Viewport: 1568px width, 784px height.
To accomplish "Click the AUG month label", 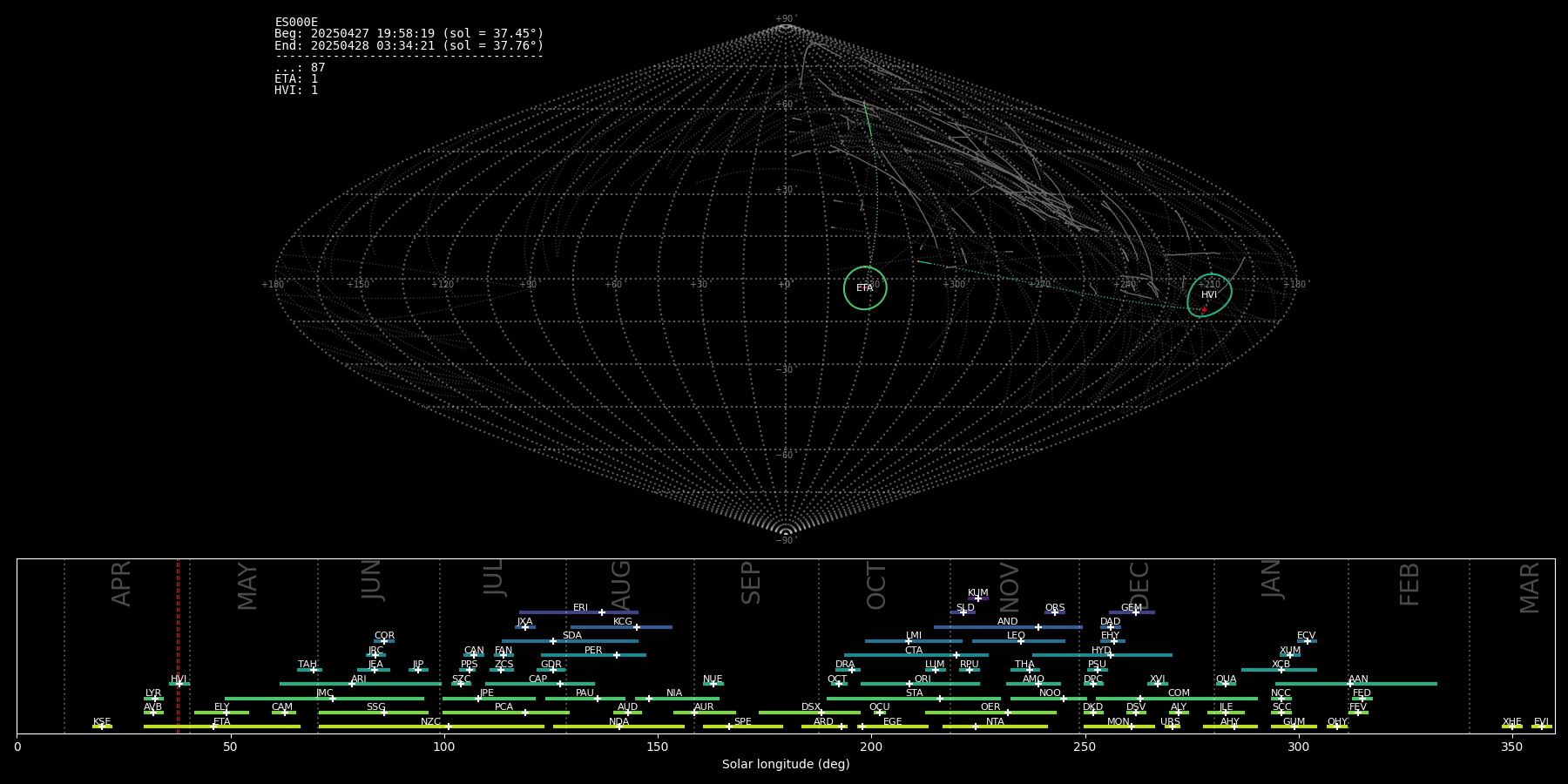I will click(x=620, y=585).
